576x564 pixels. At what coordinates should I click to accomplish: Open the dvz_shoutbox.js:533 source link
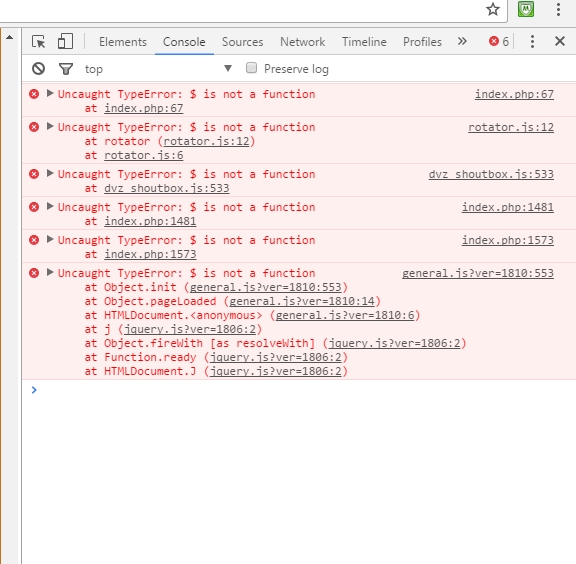point(491,174)
